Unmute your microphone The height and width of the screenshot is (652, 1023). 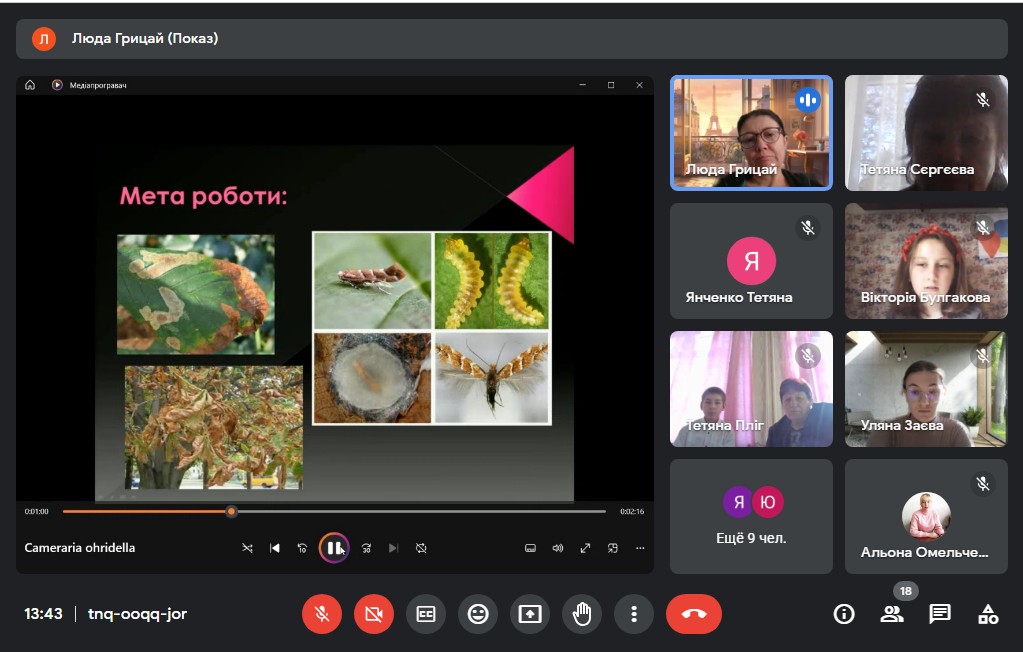click(x=322, y=614)
